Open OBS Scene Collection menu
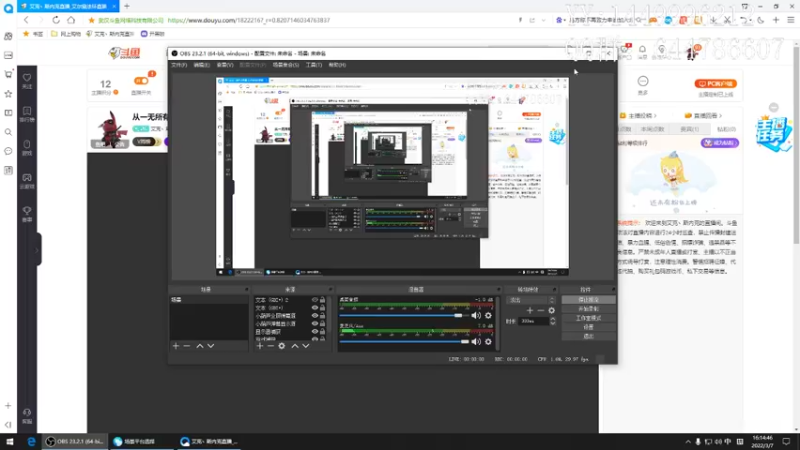 coord(286,65)
